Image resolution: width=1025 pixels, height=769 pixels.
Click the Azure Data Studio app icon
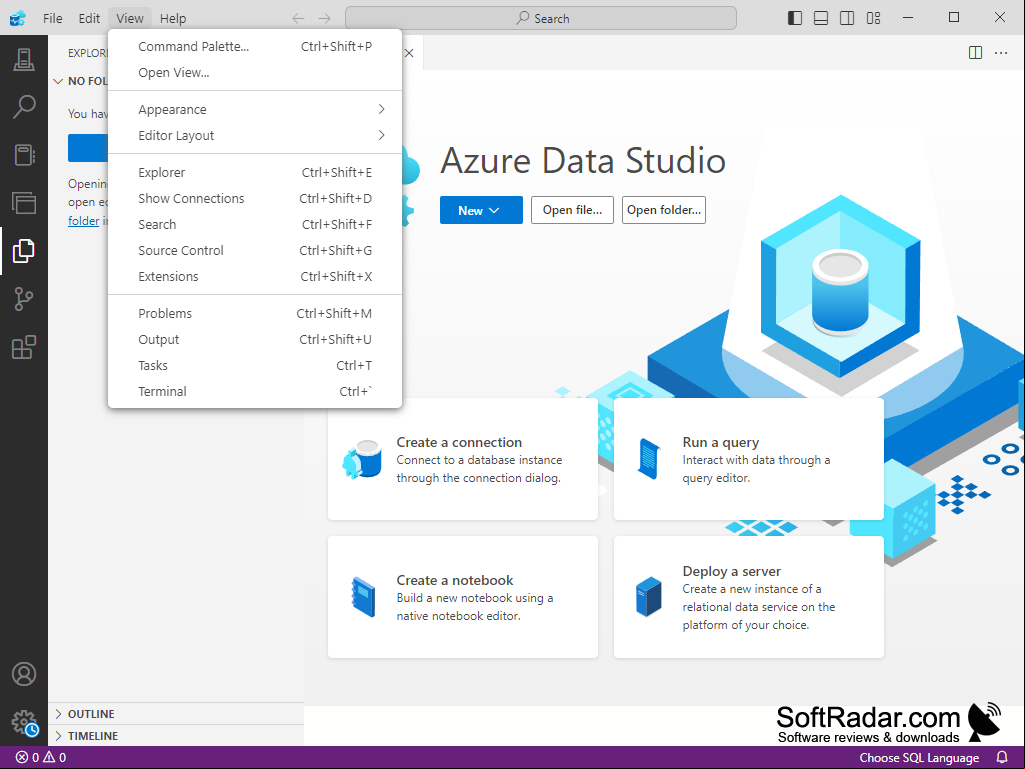pos(18,18)
